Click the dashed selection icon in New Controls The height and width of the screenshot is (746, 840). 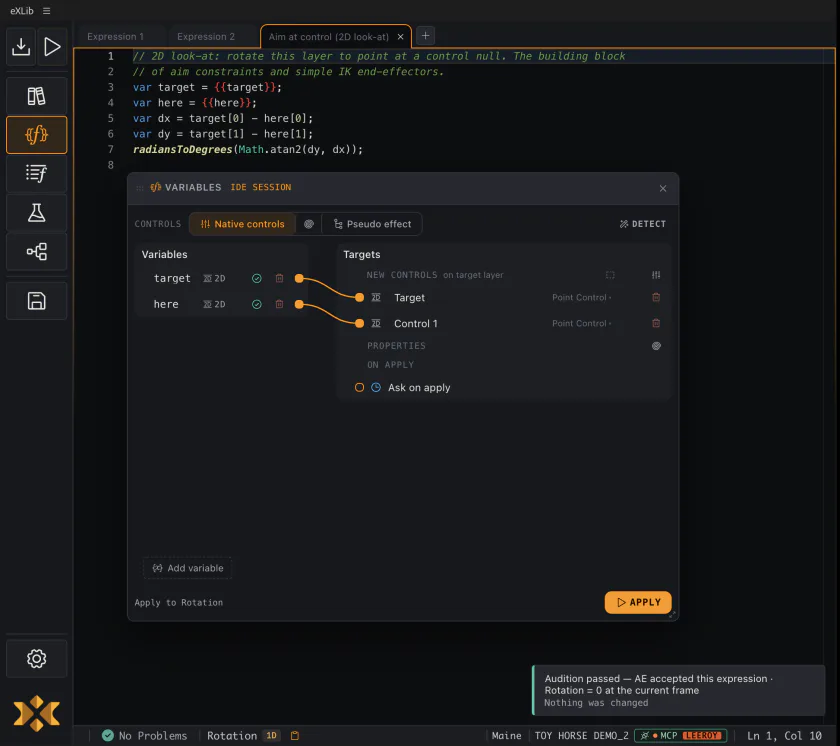pos(610,275)
